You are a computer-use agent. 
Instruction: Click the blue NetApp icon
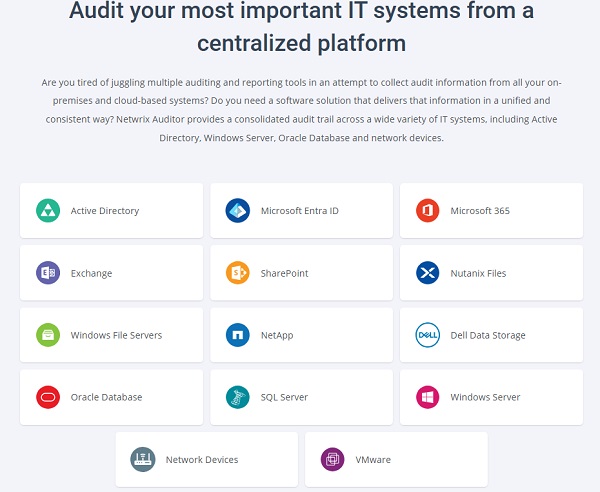[x=238, y=335]
